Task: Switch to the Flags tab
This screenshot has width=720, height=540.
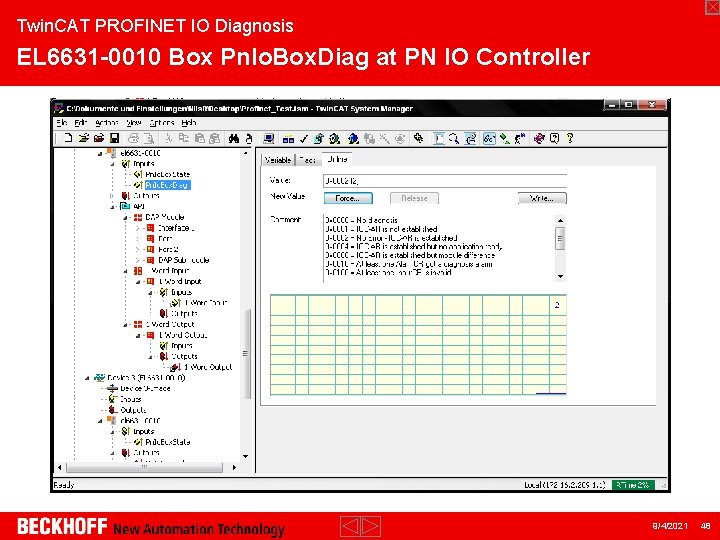Action: pos(307,160)
